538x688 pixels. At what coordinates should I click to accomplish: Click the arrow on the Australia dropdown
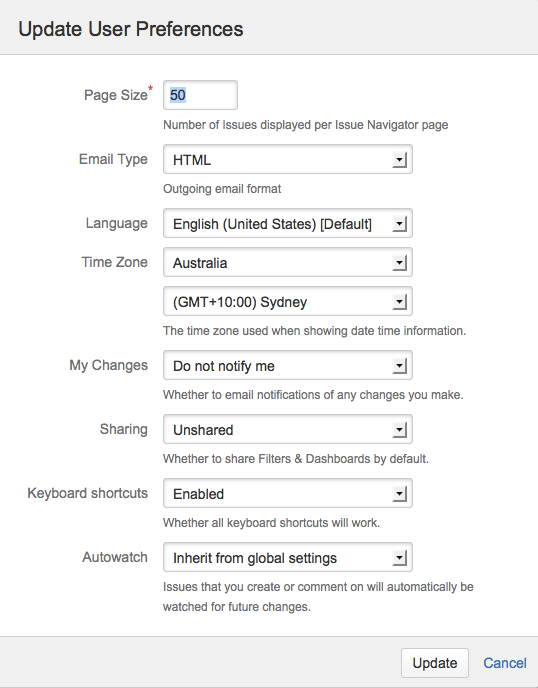click(x=399, y=263)
